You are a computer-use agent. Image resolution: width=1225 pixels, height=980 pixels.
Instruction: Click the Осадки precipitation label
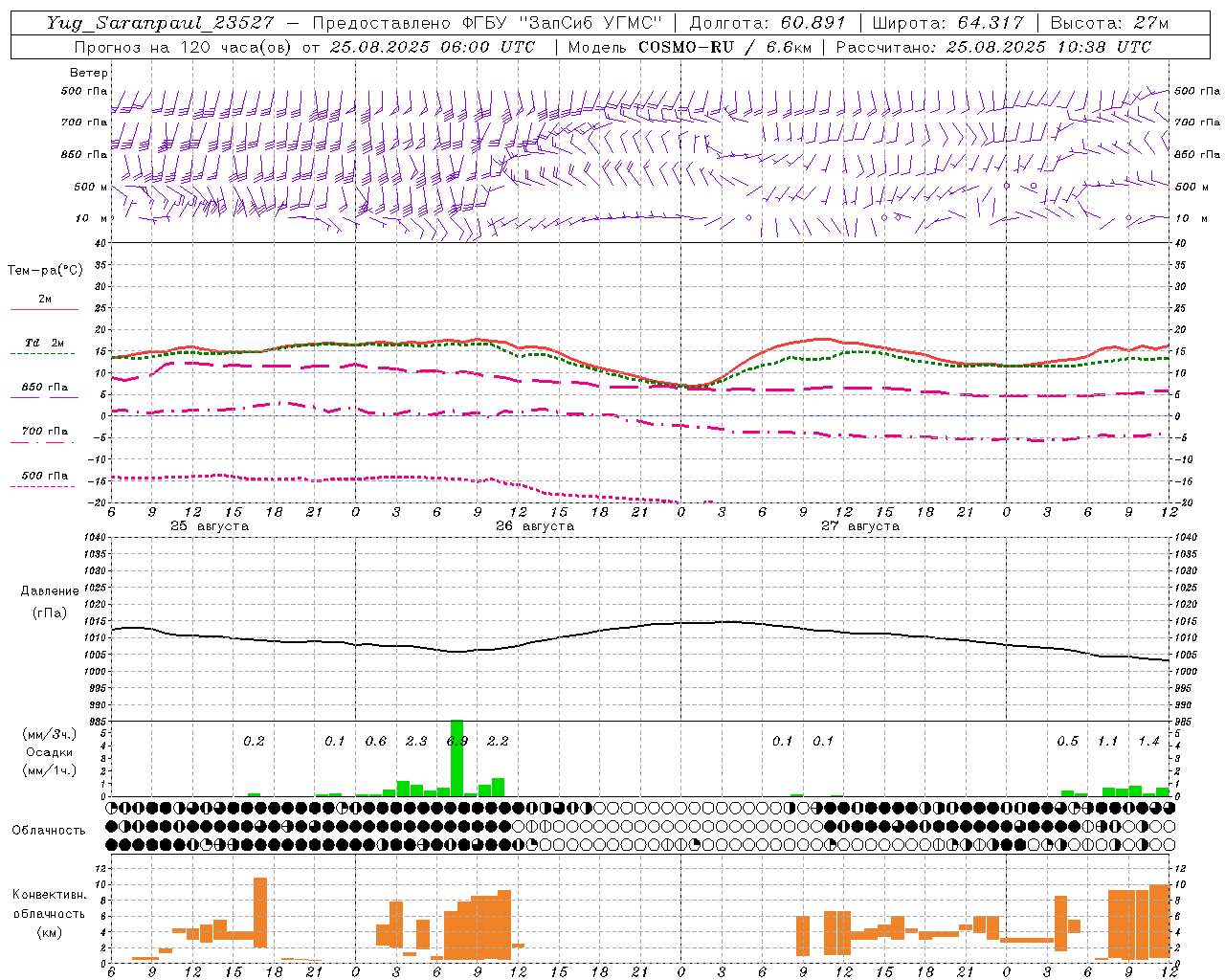[x=49, y=752]
